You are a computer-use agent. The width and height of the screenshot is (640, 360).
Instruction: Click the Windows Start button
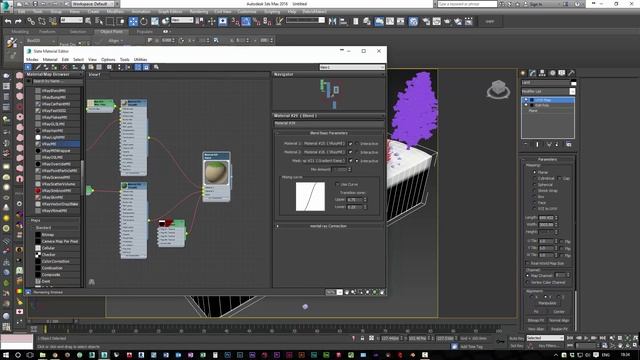click(6, 355)
